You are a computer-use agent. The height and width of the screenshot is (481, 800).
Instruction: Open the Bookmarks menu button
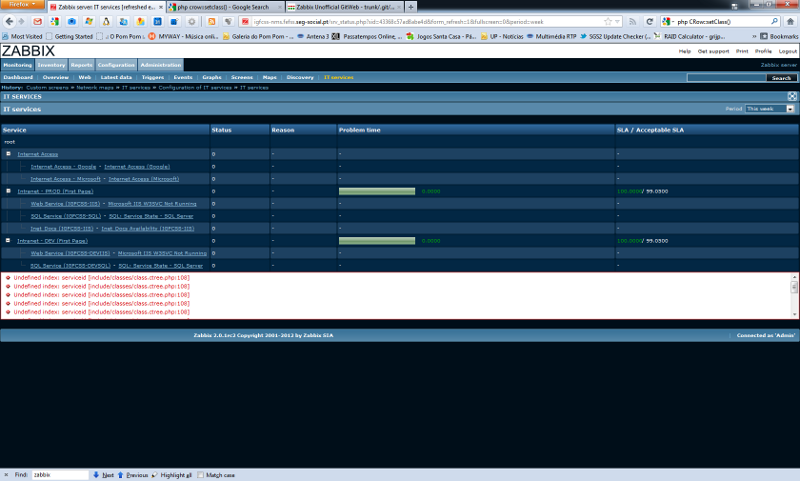[x=779, y=36]
